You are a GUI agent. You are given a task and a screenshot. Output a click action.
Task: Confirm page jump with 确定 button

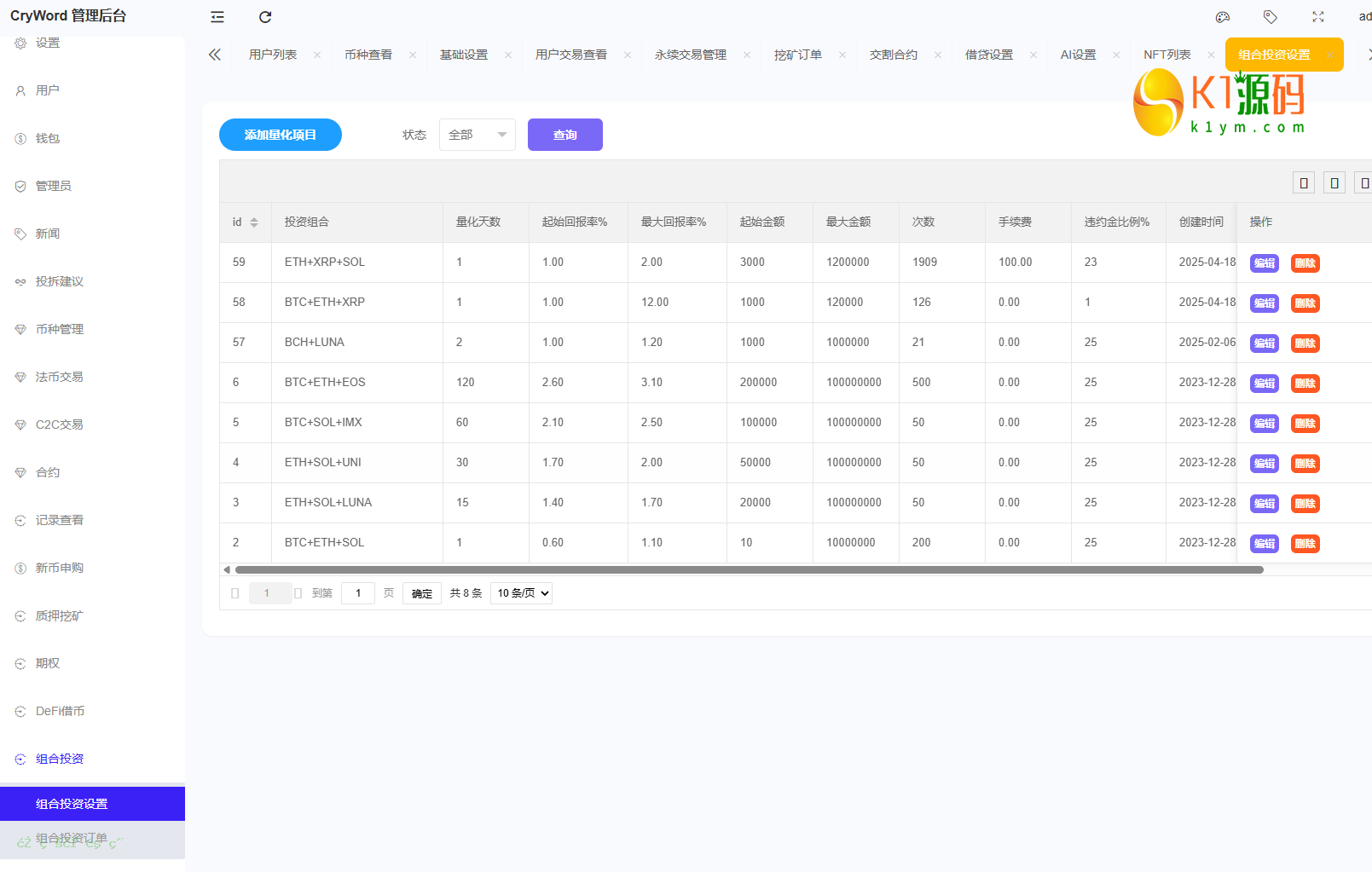pos(422,593)
